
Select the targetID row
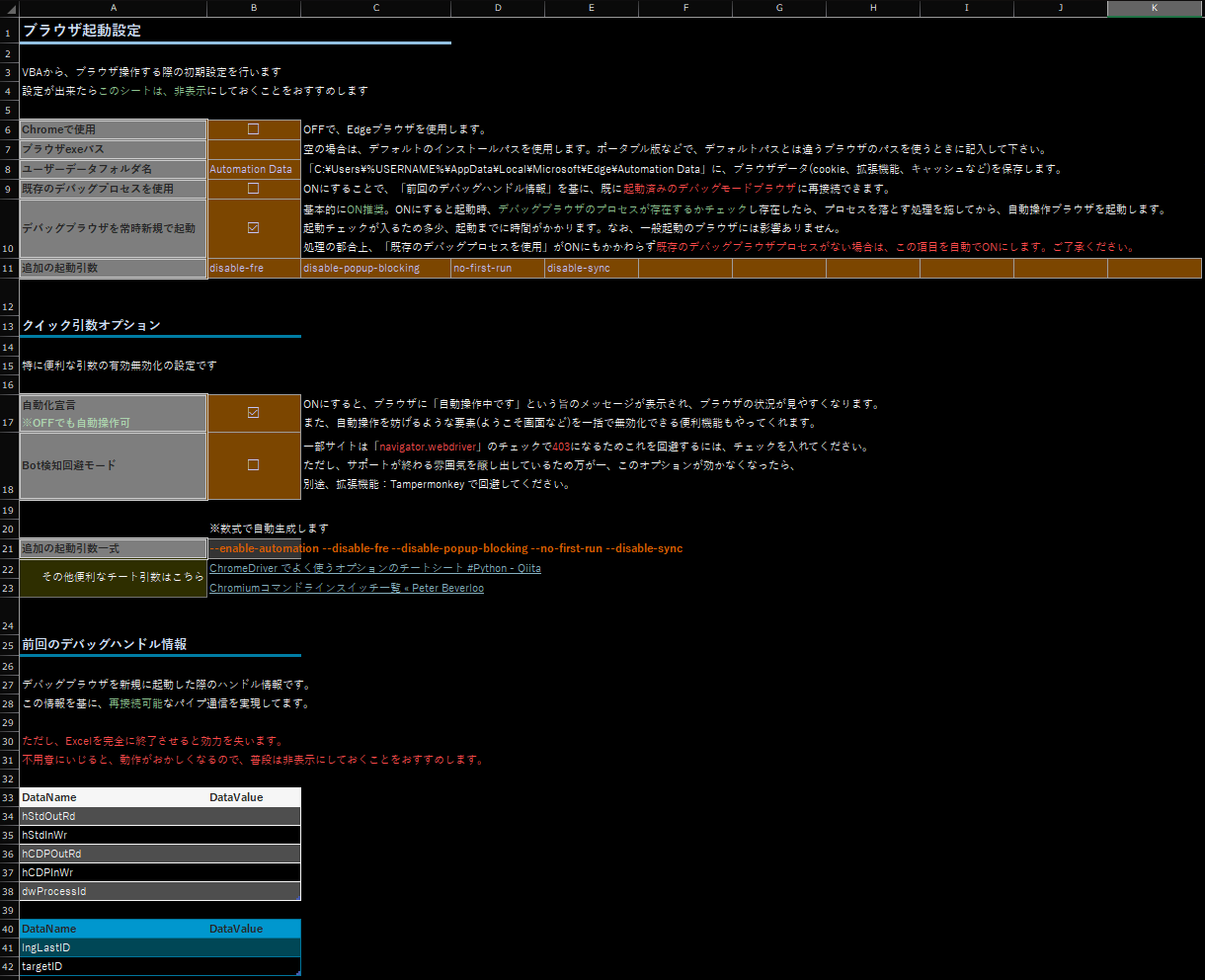pos(160,966)
